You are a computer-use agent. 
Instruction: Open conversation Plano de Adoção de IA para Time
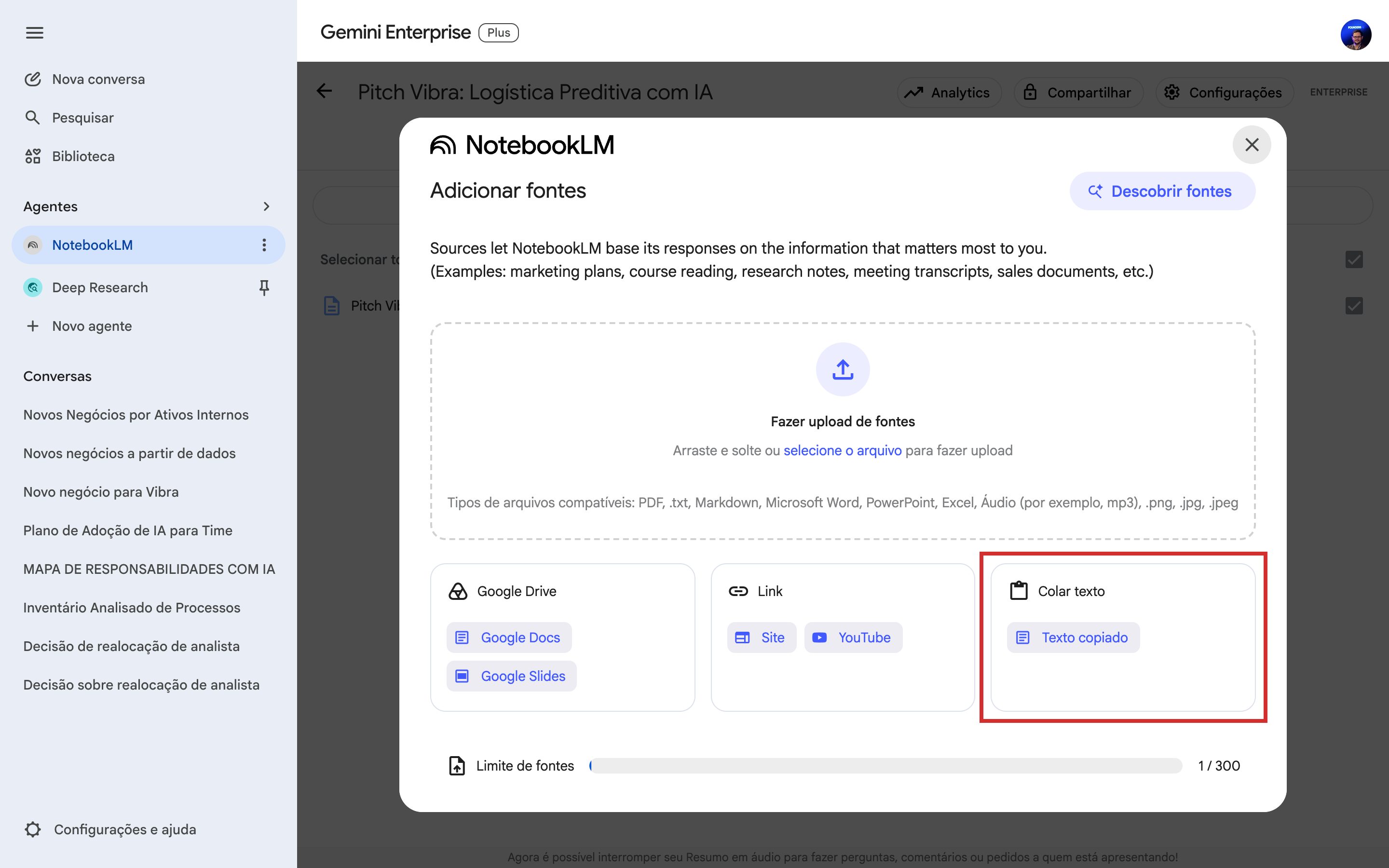(128, 530)
